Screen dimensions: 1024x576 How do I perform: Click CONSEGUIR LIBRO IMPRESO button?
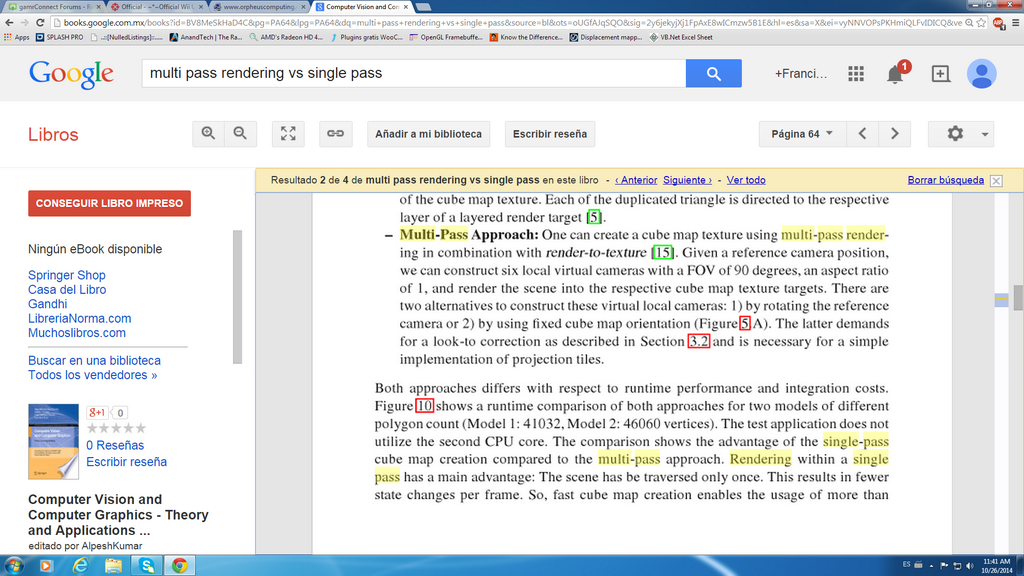109,203
